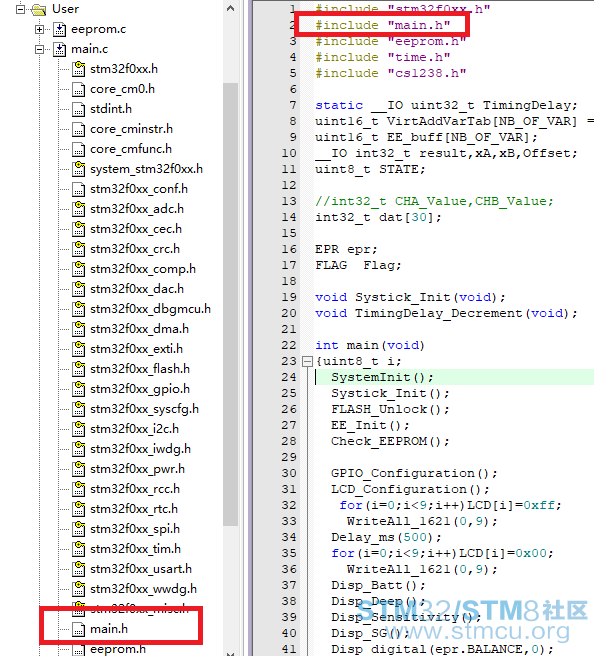This screenshot has height=656, width=594.
Task: Click the int32_t dat[30]; declaration
Action: [x=378, y=217]
